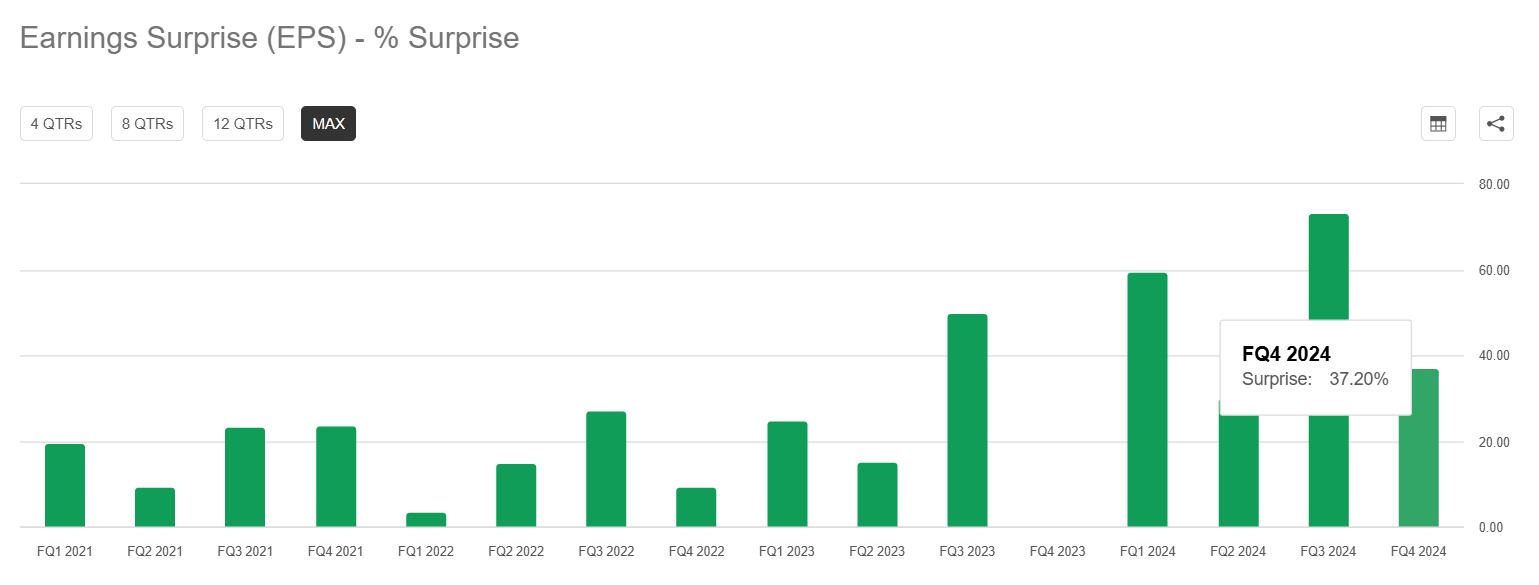Click the FQ1 2021 axis label

[64, 551]
